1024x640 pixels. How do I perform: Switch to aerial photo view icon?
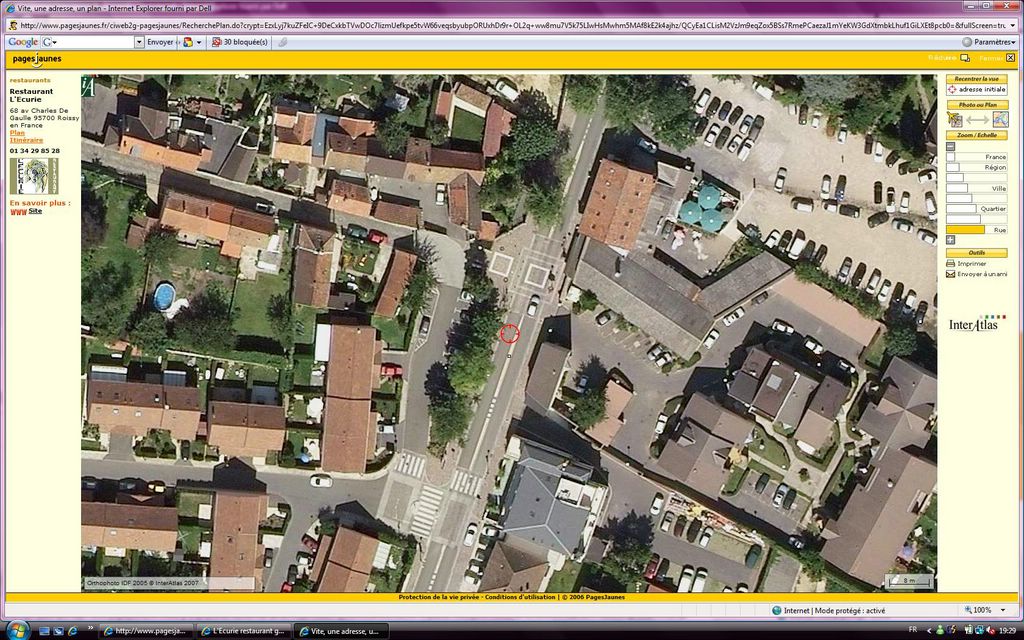pyautogui.click(x=953, y=119)
